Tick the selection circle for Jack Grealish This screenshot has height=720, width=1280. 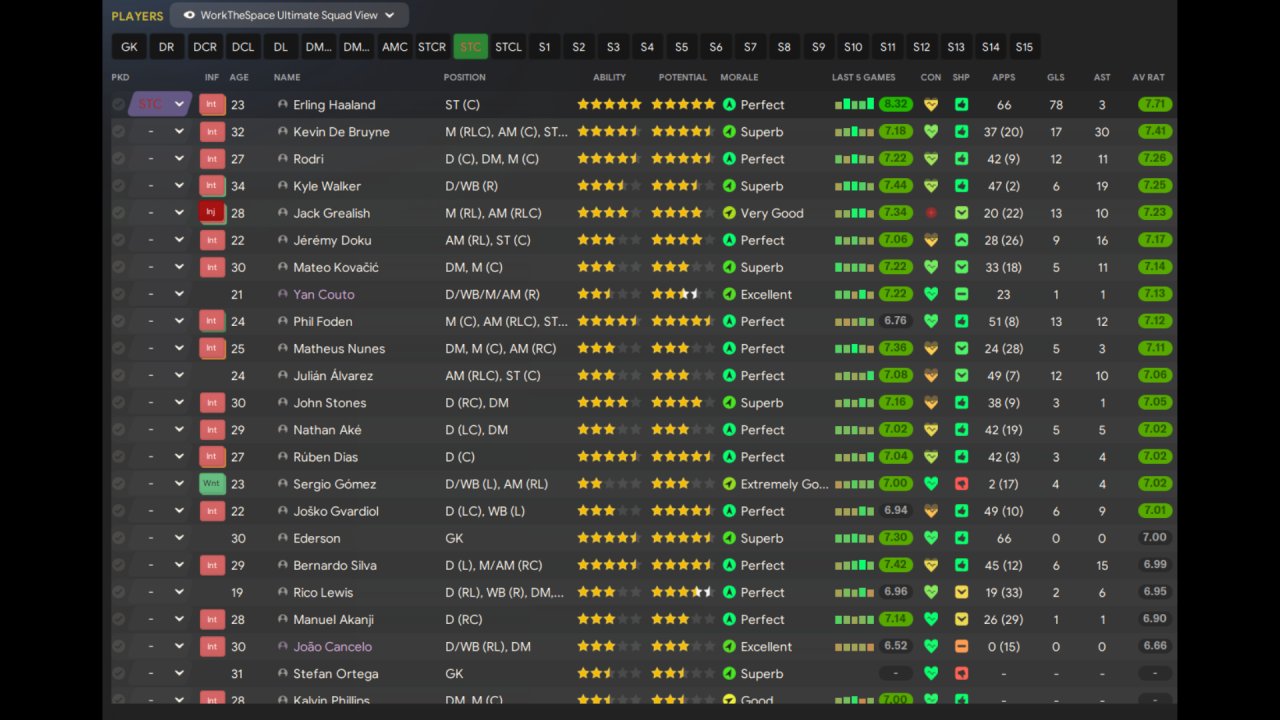click(118, 213)
